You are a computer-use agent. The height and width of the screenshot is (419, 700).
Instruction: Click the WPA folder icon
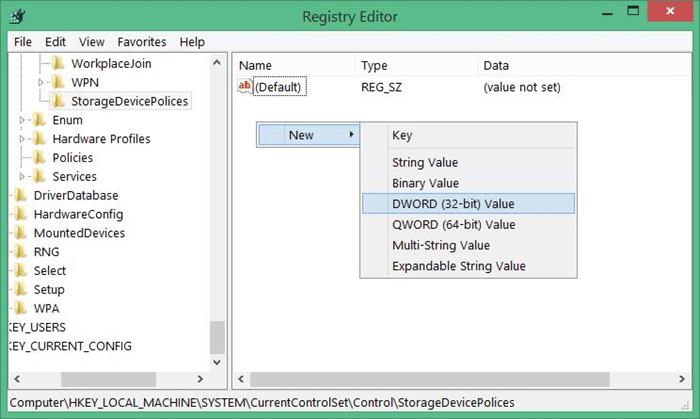pos(20,308)
